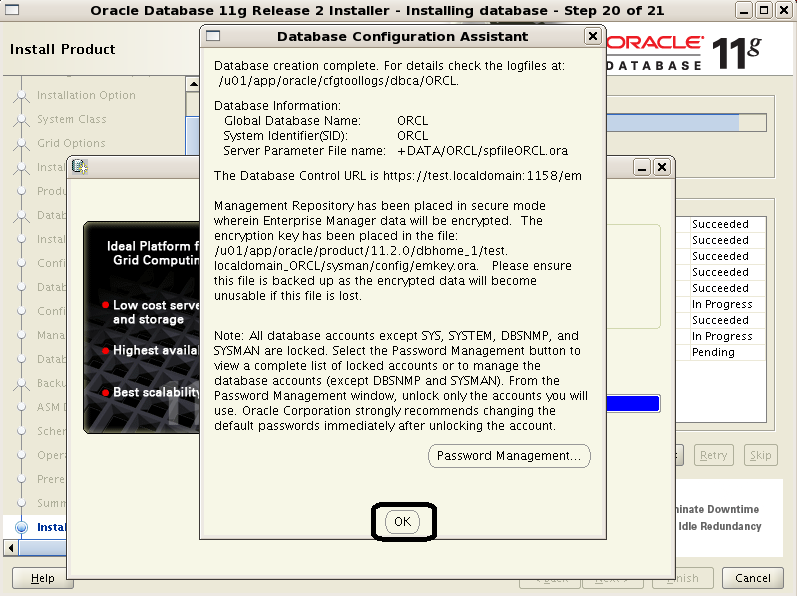Select the System Class step
This screenshot has height=596, width=797.
point(71,119)
